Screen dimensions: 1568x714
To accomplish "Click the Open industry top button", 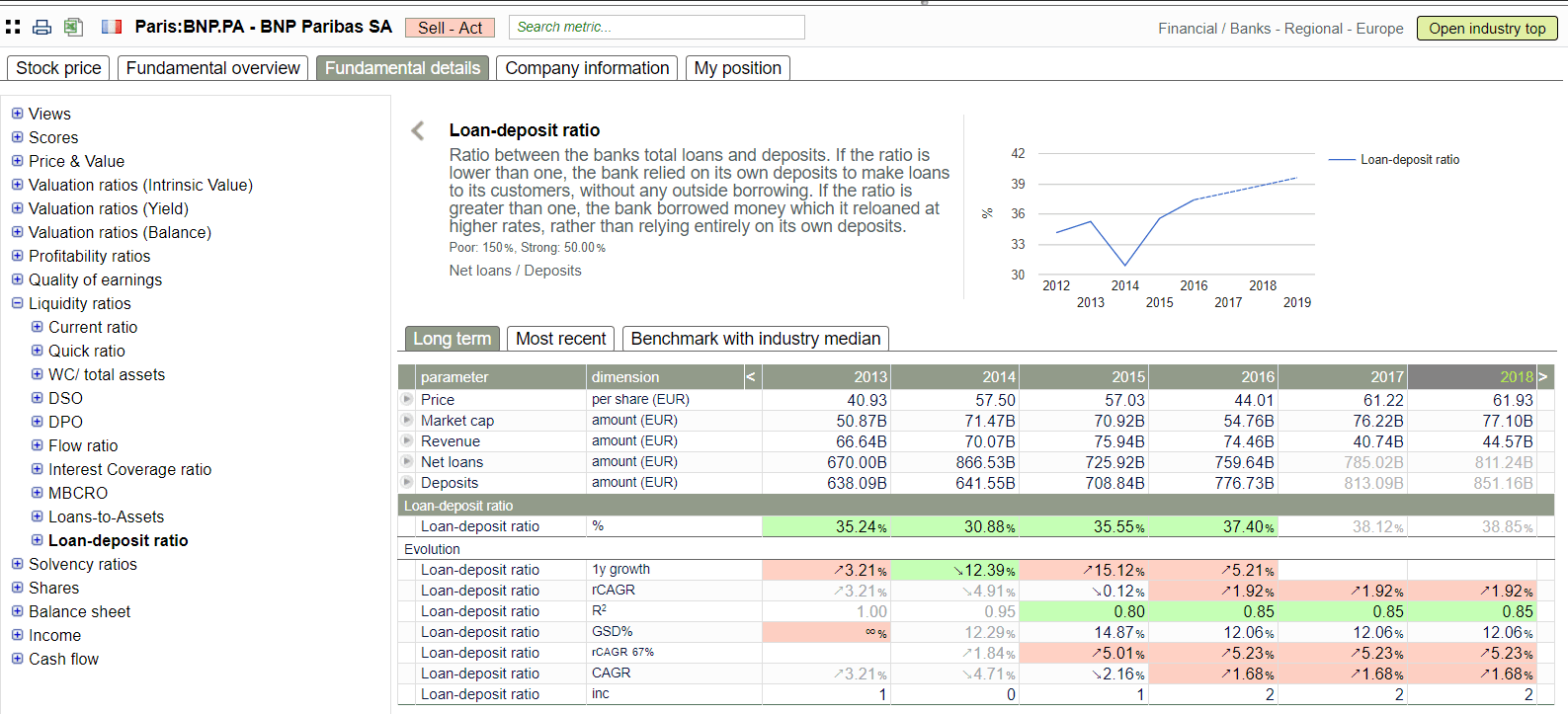I will (1487, 28).
